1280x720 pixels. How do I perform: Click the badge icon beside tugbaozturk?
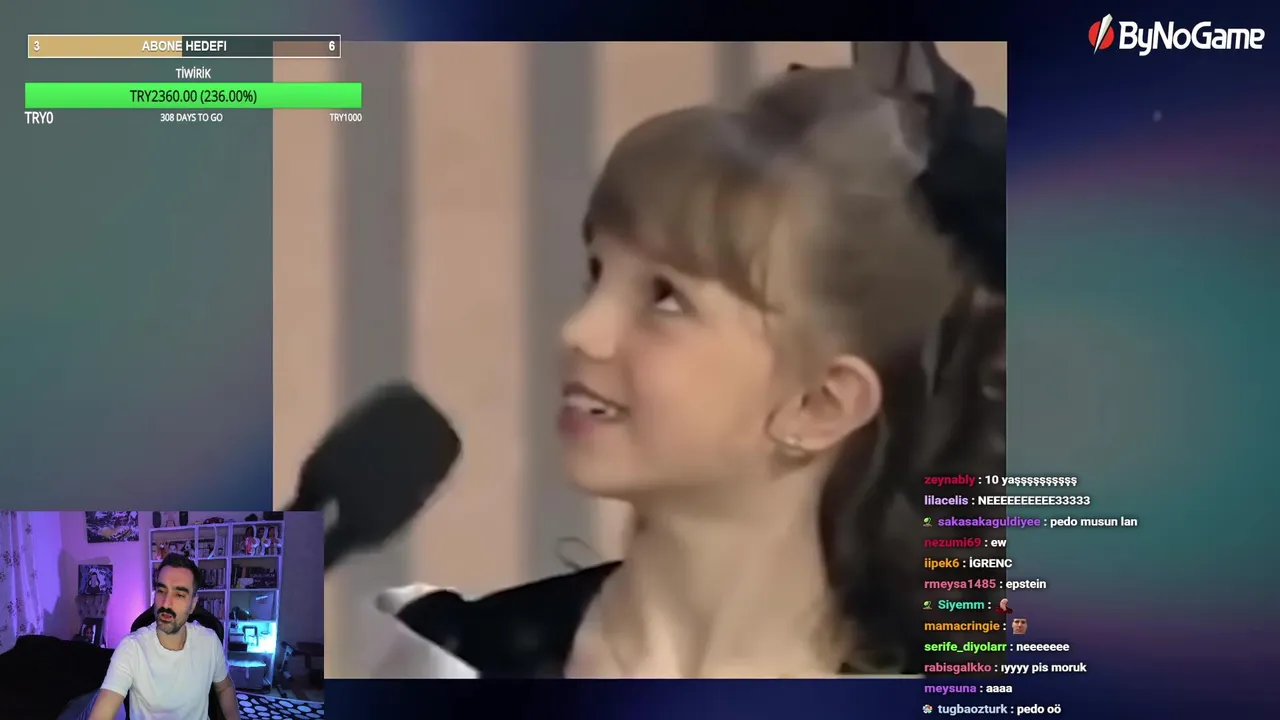928,709
